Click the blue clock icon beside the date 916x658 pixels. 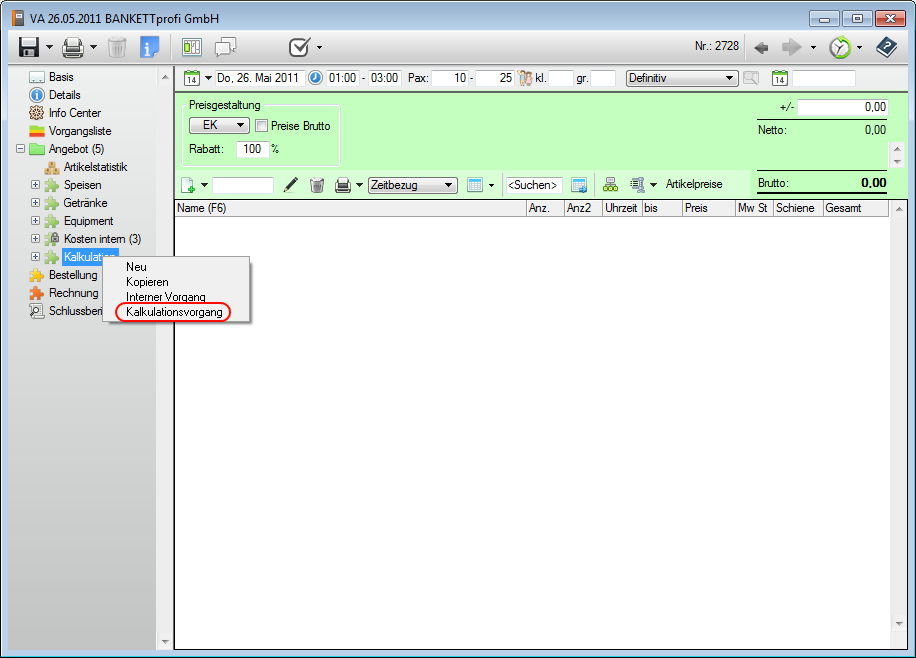pyautogui.click(x=315, y=78)
